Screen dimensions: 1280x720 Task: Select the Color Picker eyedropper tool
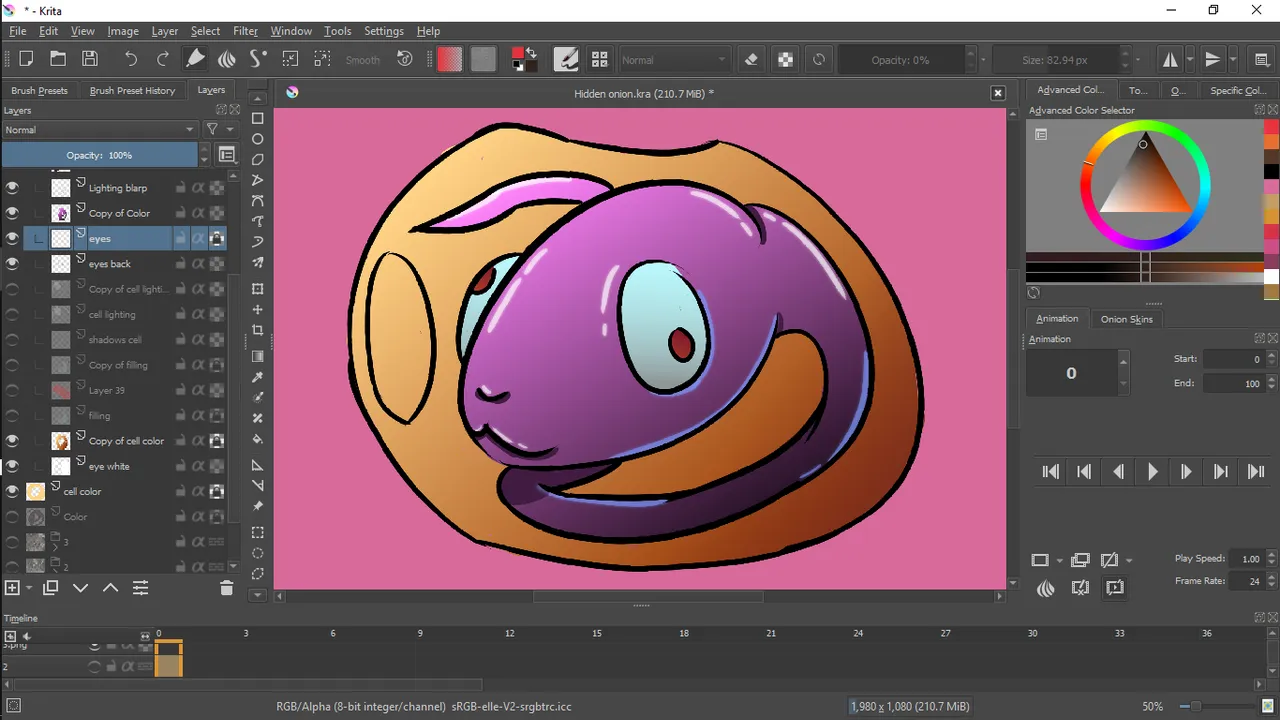point(257,377)
